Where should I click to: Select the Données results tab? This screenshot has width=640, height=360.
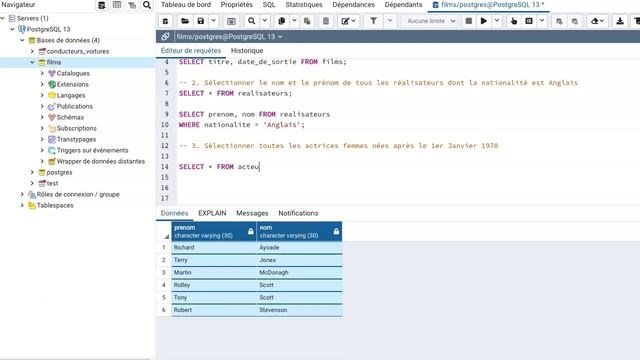[x=174, y=213]
